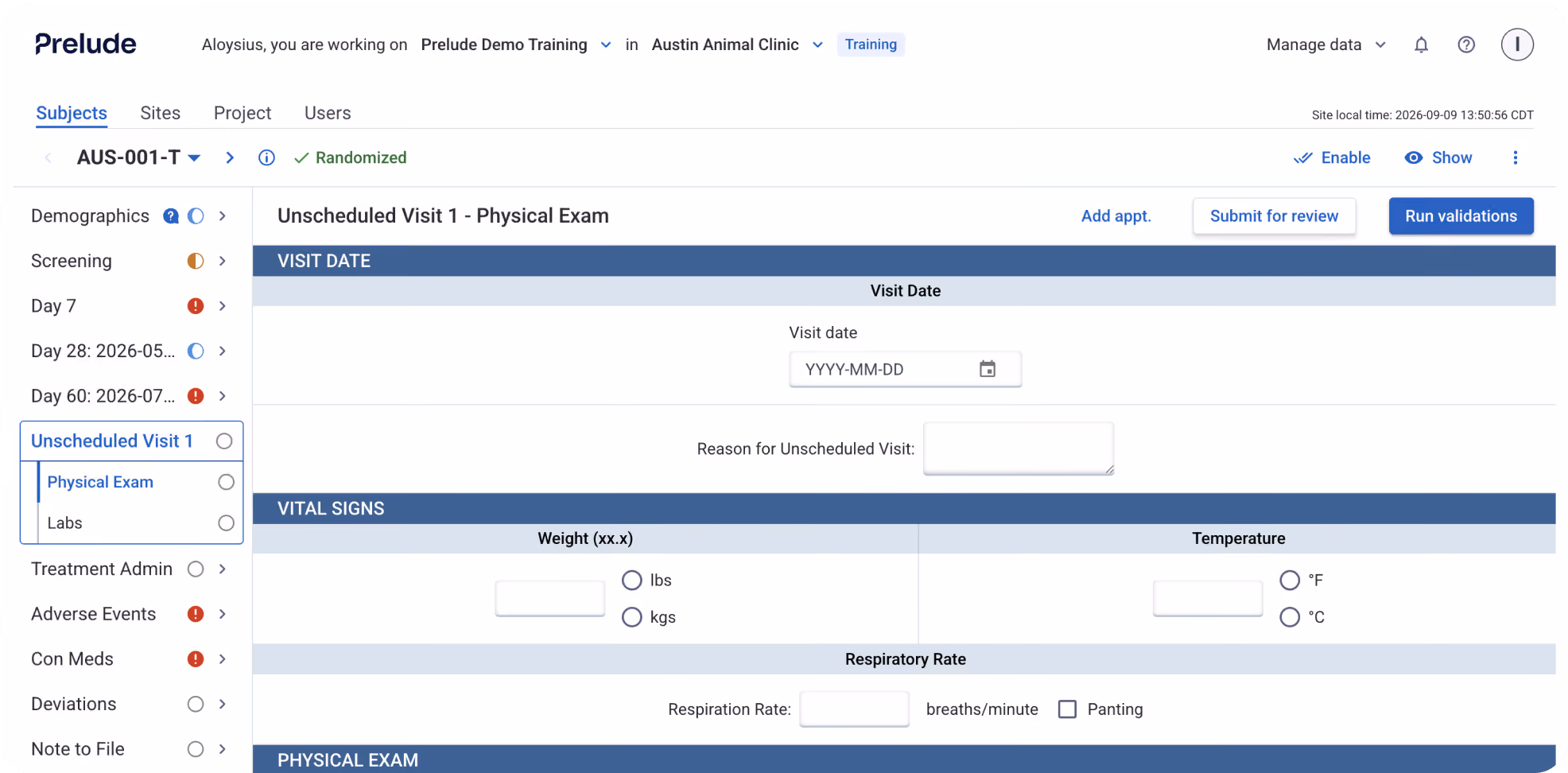Select the °F temperature unit

coord(1290,581)
